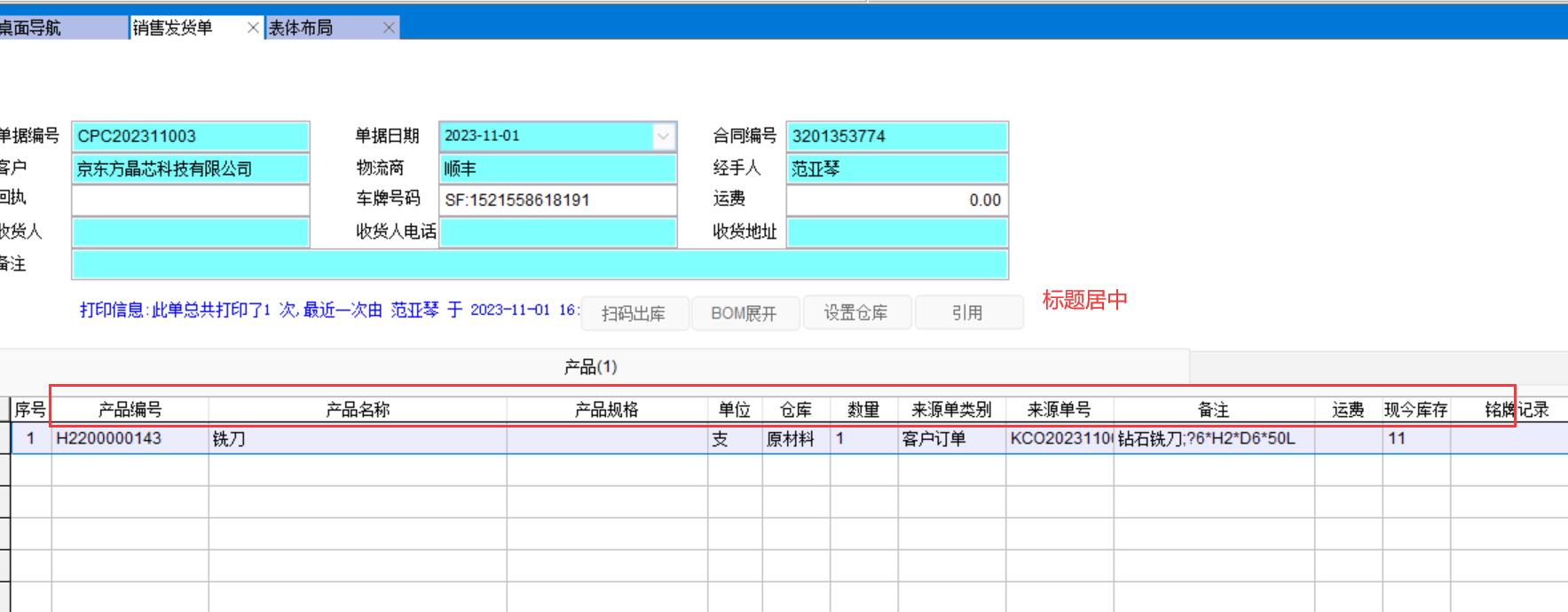Viewport: 1568px width, 612px height.
Task: Click the 车牌号码 input field
Action: (557, 200)
